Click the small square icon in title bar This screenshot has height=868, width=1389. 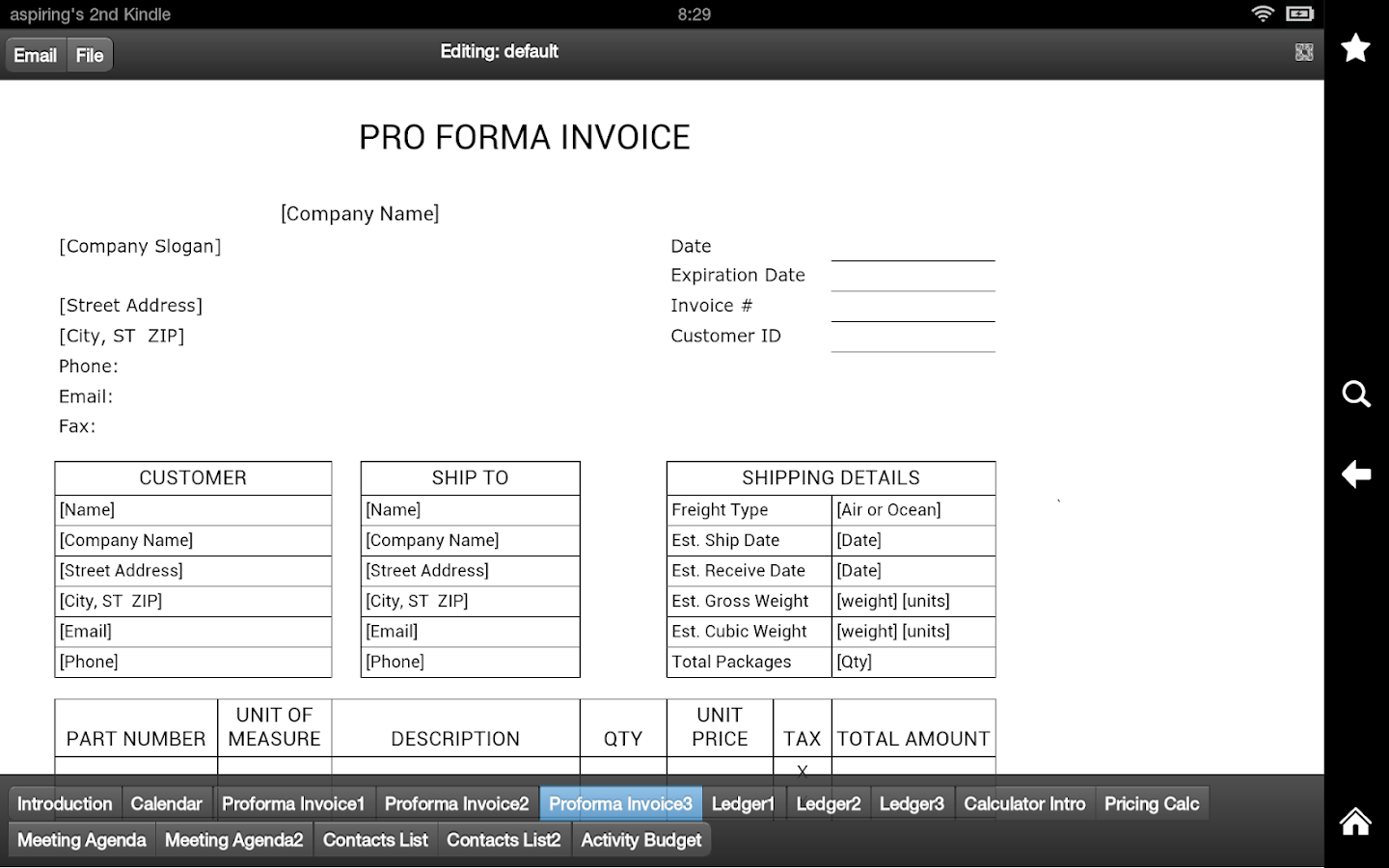pos(1304,52)
